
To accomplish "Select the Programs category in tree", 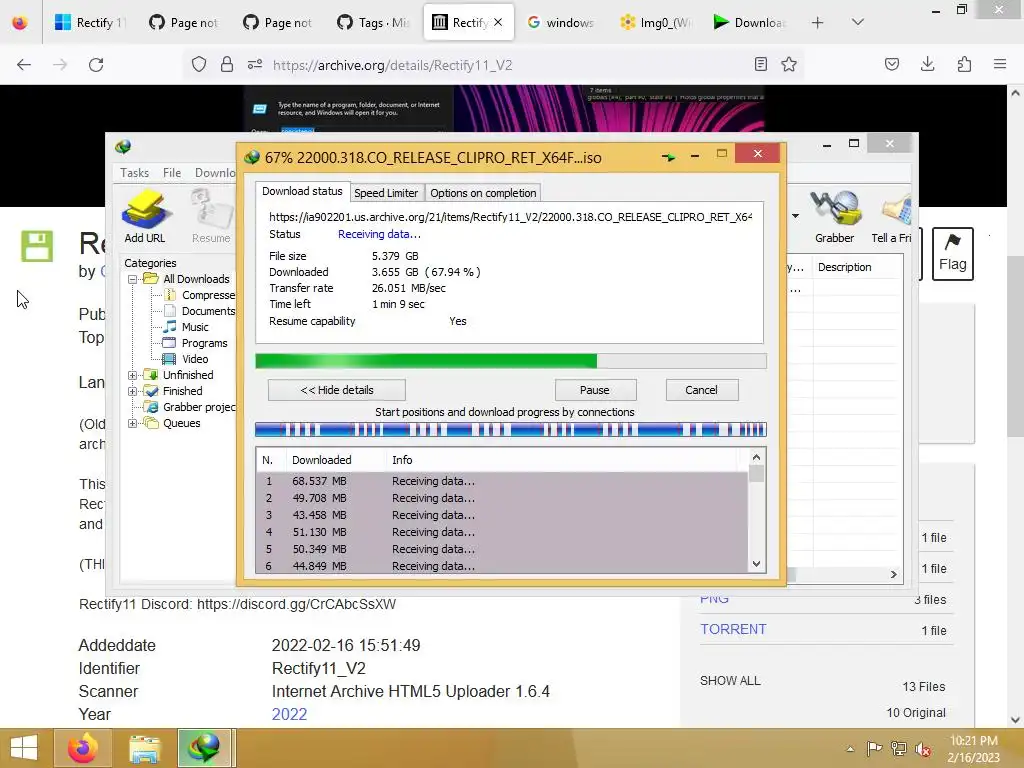I will 195,344.
